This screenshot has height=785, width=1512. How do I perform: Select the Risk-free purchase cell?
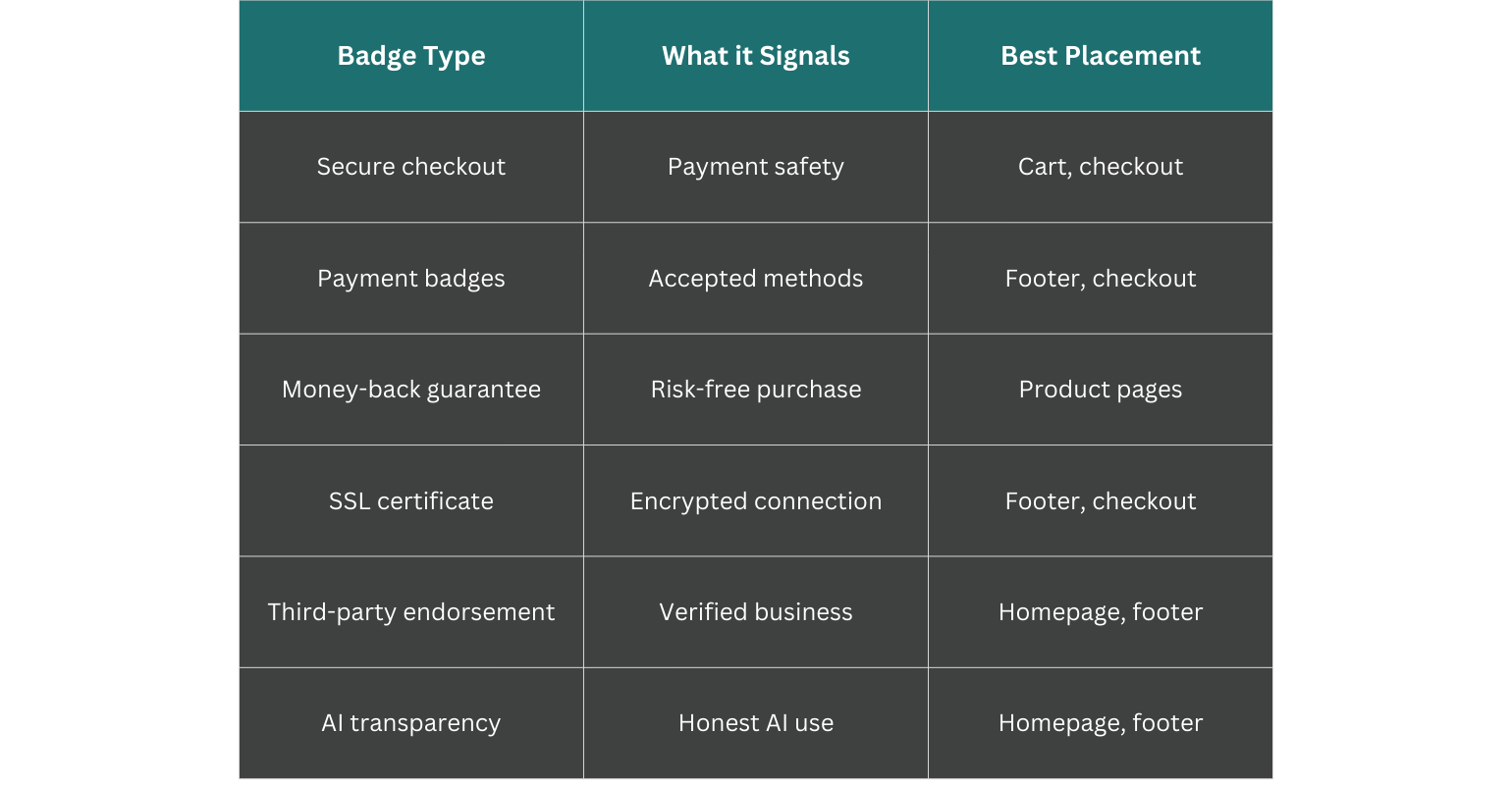tap(756, 390)
